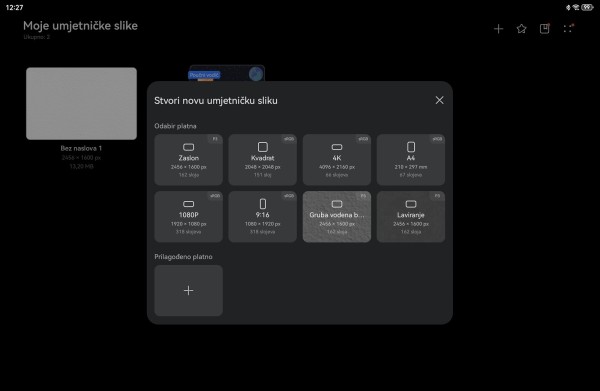The height and width of the screenshot is (391, 600).
Task: Click the plus icon in the top toolbar
Action: click(498, 29)
